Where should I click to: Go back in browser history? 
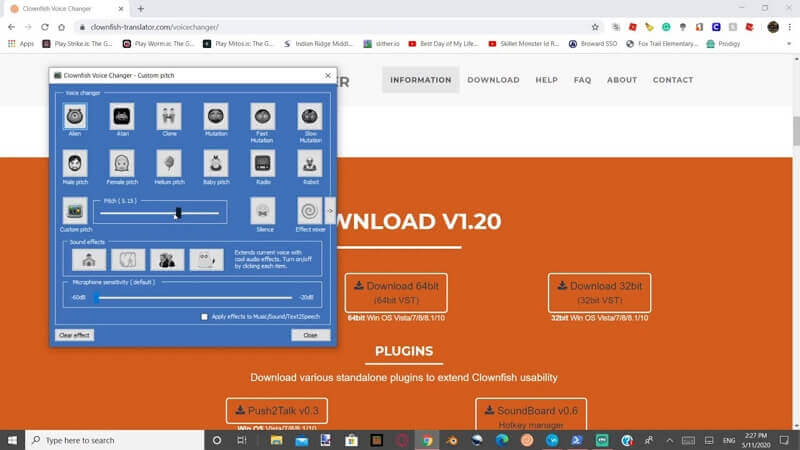tap(11, 27)
